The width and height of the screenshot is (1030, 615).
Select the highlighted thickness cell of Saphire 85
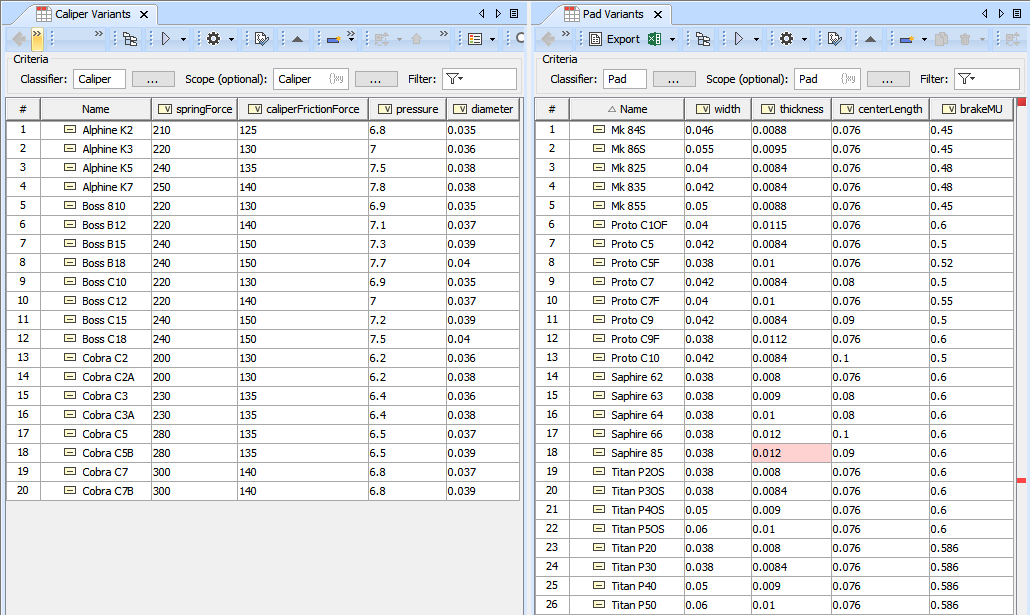click(790, 453)
